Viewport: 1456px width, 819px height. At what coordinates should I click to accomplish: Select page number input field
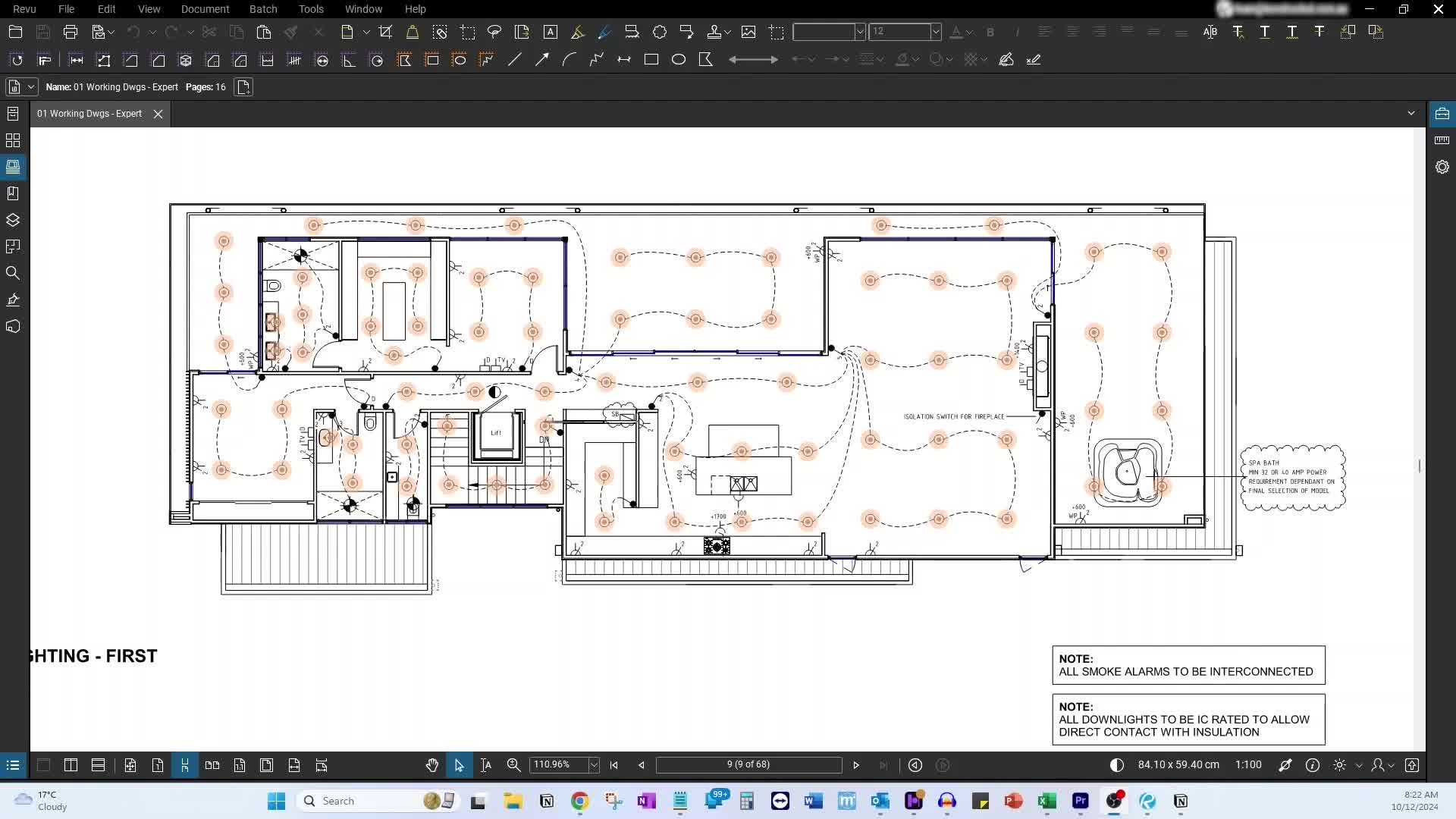click(749, 765)
